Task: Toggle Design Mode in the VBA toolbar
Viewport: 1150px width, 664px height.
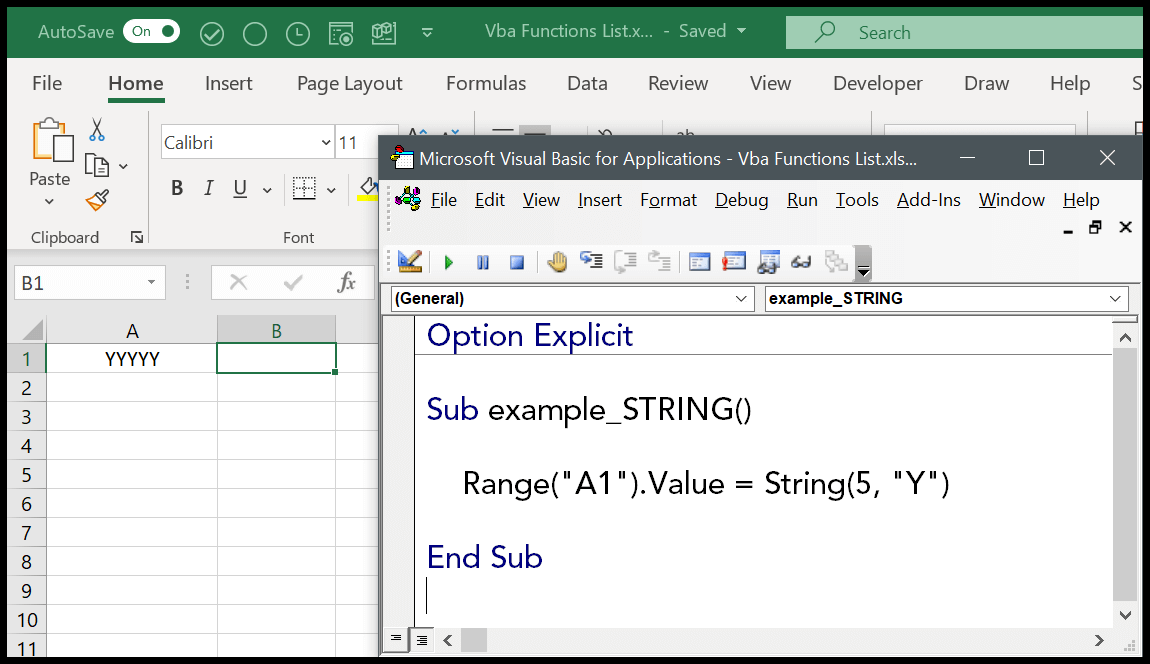Action: point(557,262)
